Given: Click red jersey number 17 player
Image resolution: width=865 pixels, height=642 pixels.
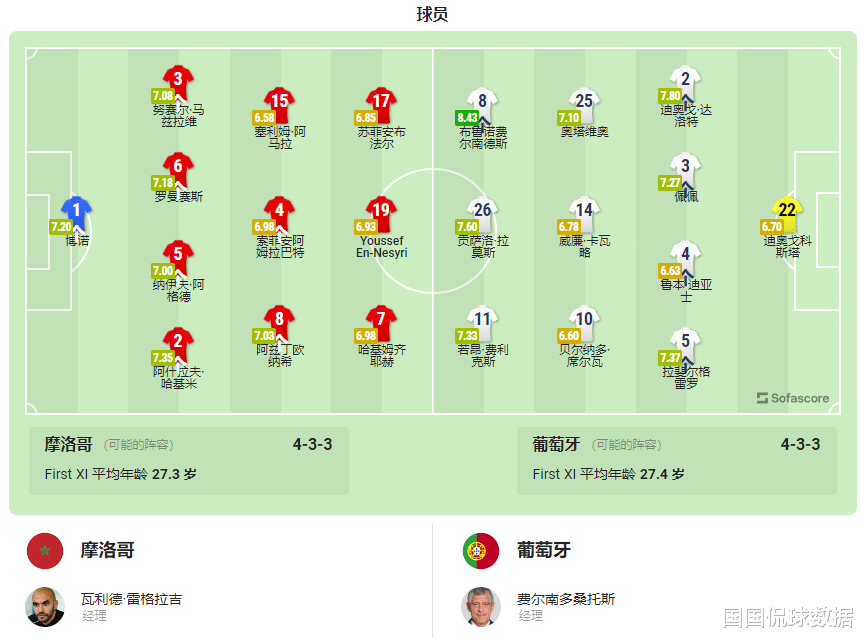Looking at the screenshot, I should [381, 101].
